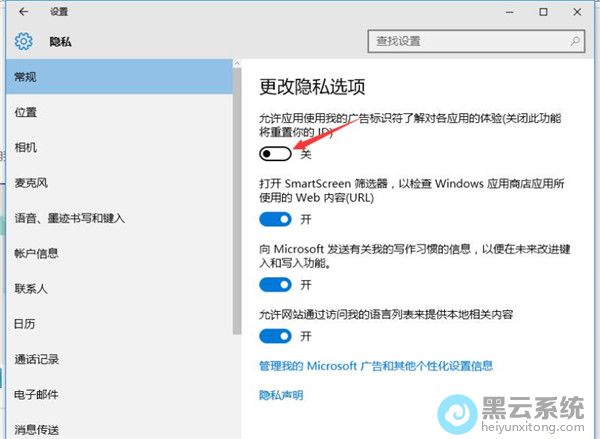Select 常规 in the sidebar

point(115,77)
